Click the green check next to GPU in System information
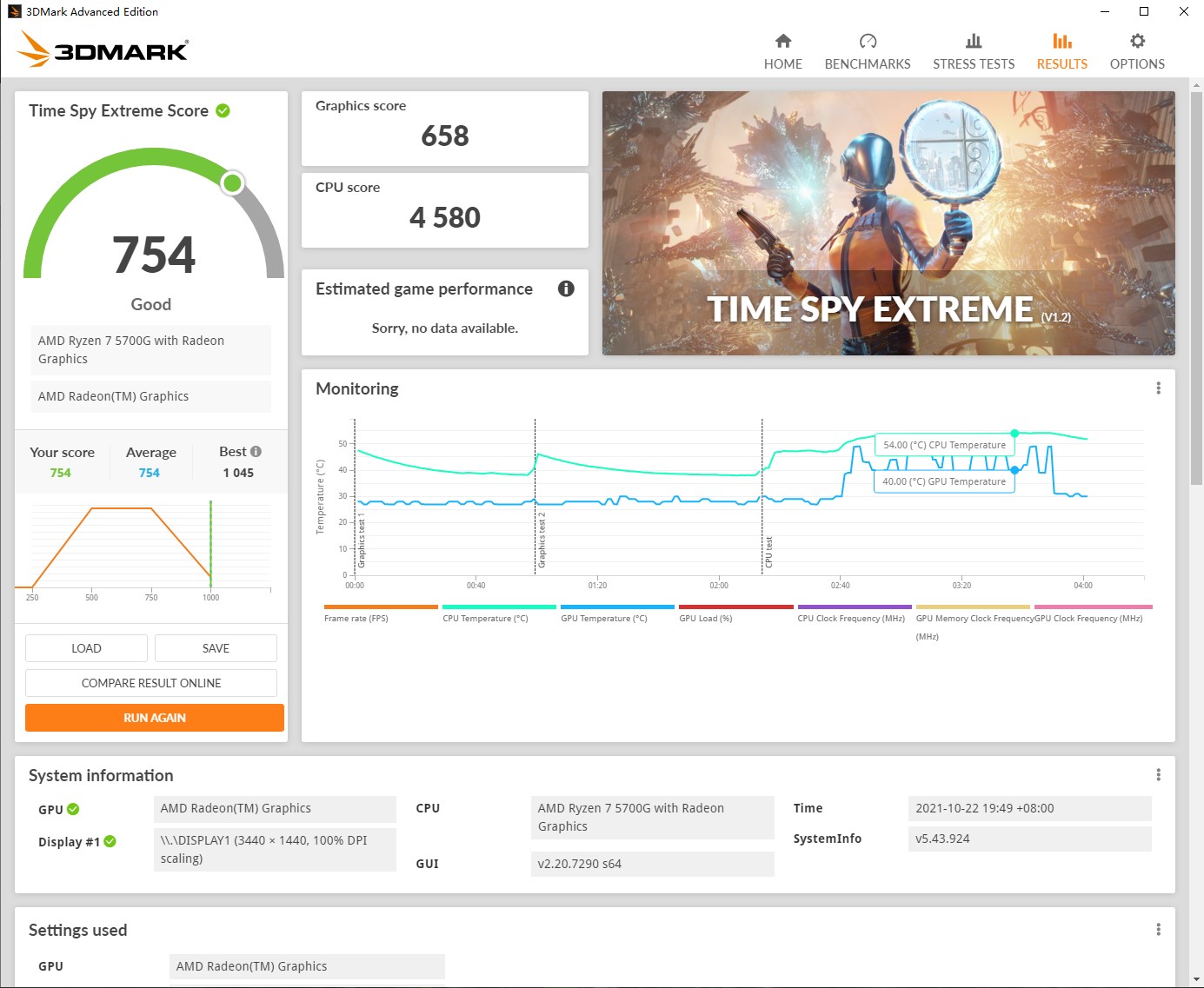The image size is (1204, 988). click(73, 809)
